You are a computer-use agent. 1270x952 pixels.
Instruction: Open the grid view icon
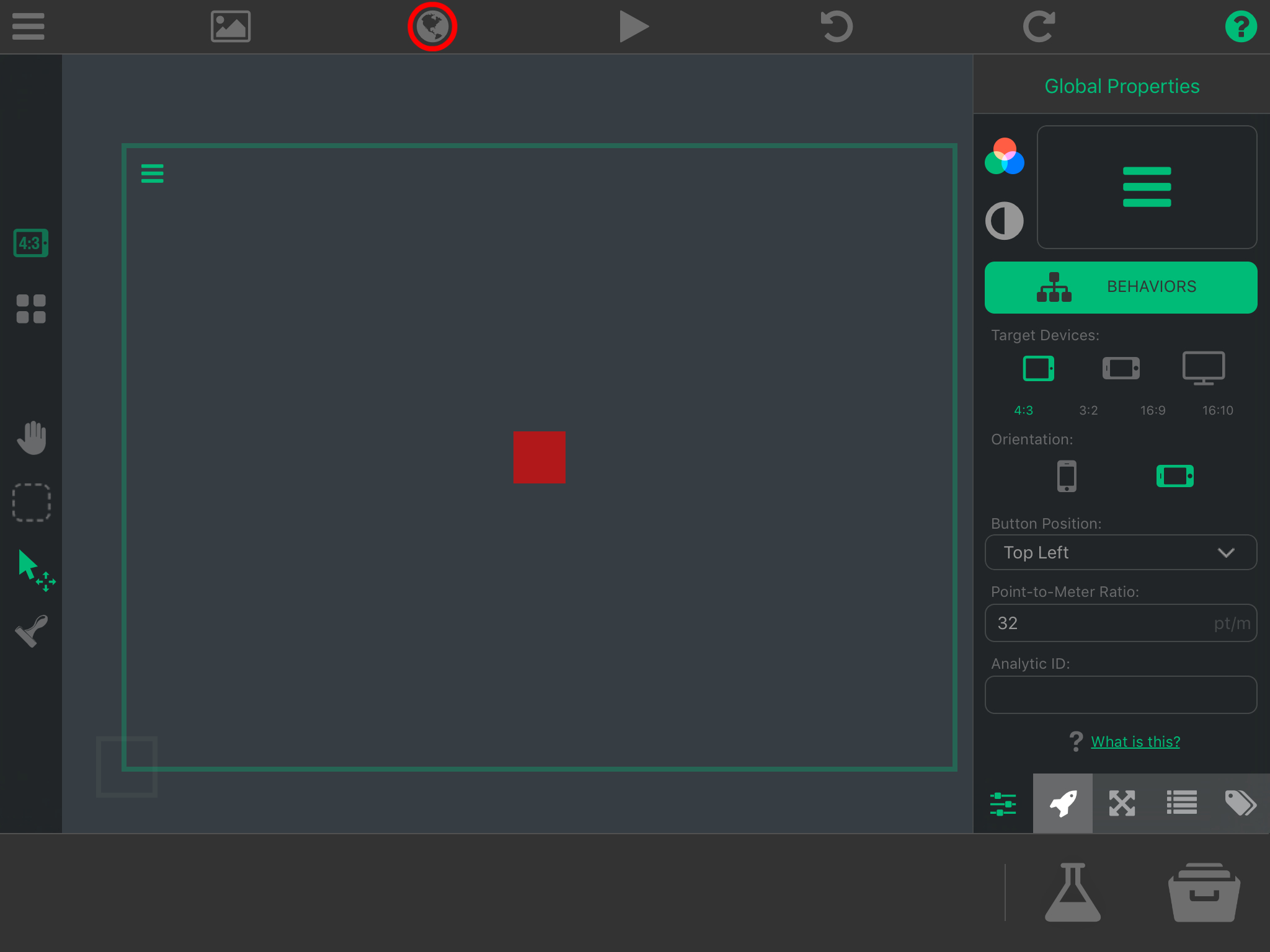31,309
